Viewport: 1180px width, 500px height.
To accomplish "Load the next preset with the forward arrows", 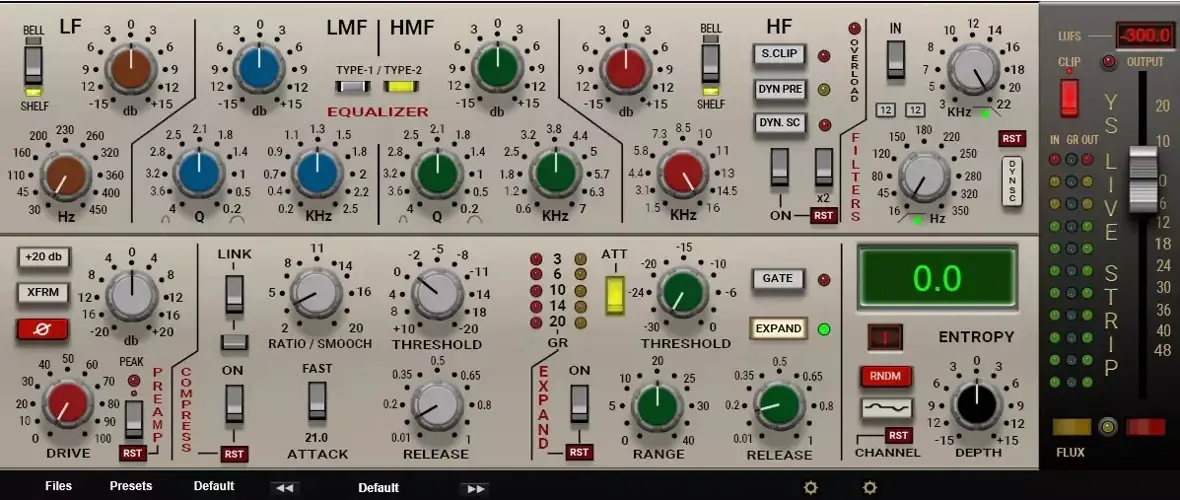I will [476, 488].
